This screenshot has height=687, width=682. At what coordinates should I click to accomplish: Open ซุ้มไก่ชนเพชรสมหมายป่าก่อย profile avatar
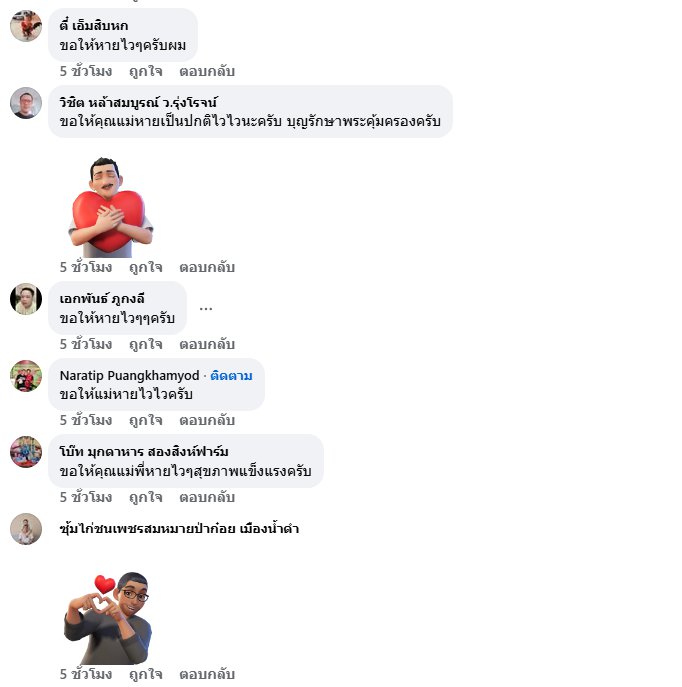(26, 529)
